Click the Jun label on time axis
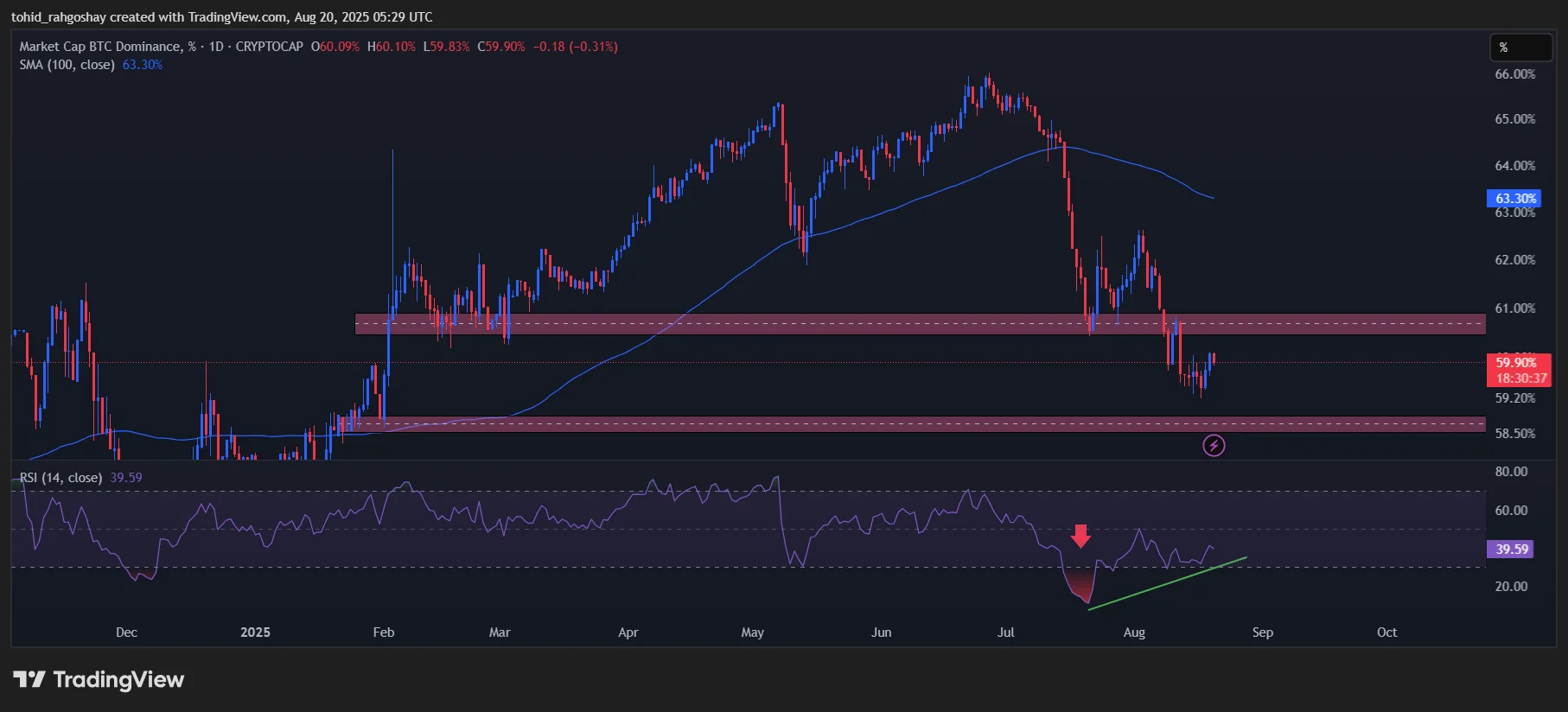Screen dimensions: 1568x712 (881, 633)
